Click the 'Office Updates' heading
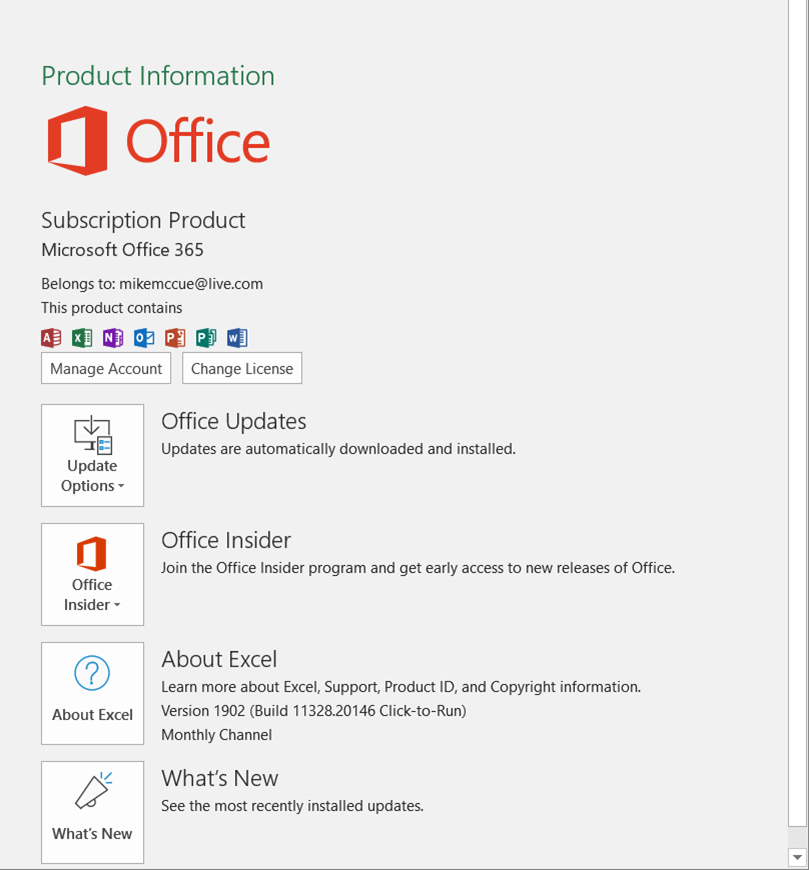The image size is (809, 870). click(234, 421)
